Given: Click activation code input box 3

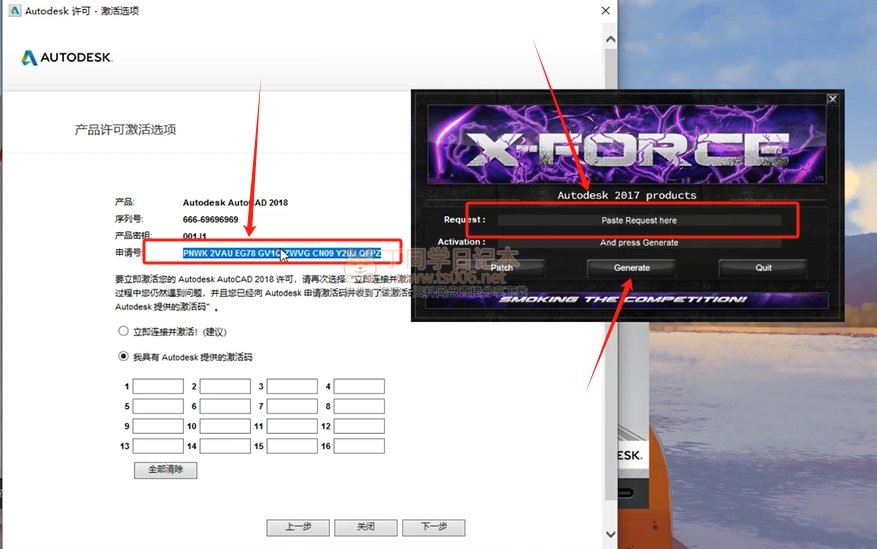Looking at the screenshot, I should (x=293, y=386).
